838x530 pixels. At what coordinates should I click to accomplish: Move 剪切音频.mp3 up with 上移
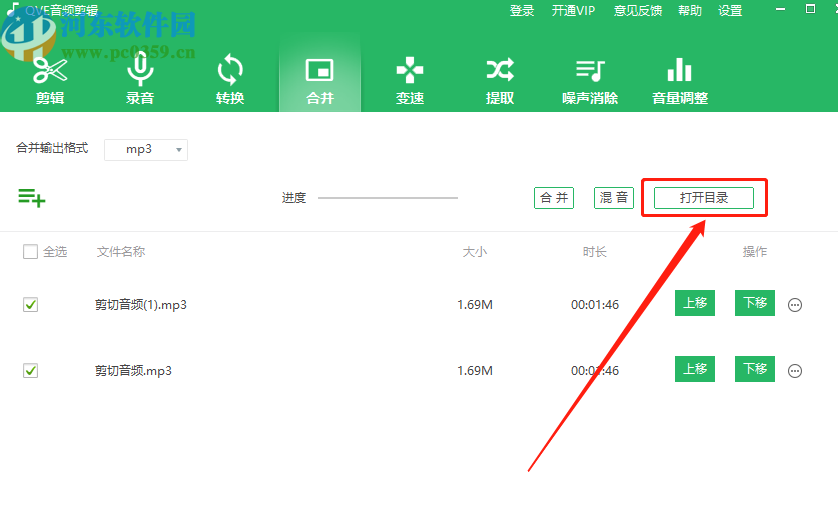click(x=695, y=369)
